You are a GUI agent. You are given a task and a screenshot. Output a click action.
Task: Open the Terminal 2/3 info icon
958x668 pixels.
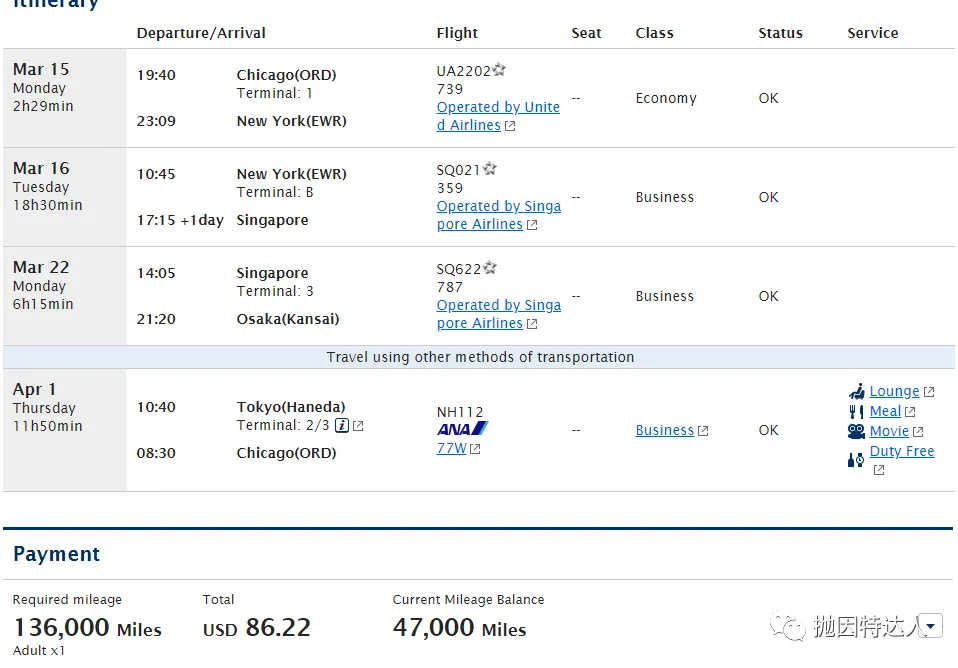click(x=341, y=426)
